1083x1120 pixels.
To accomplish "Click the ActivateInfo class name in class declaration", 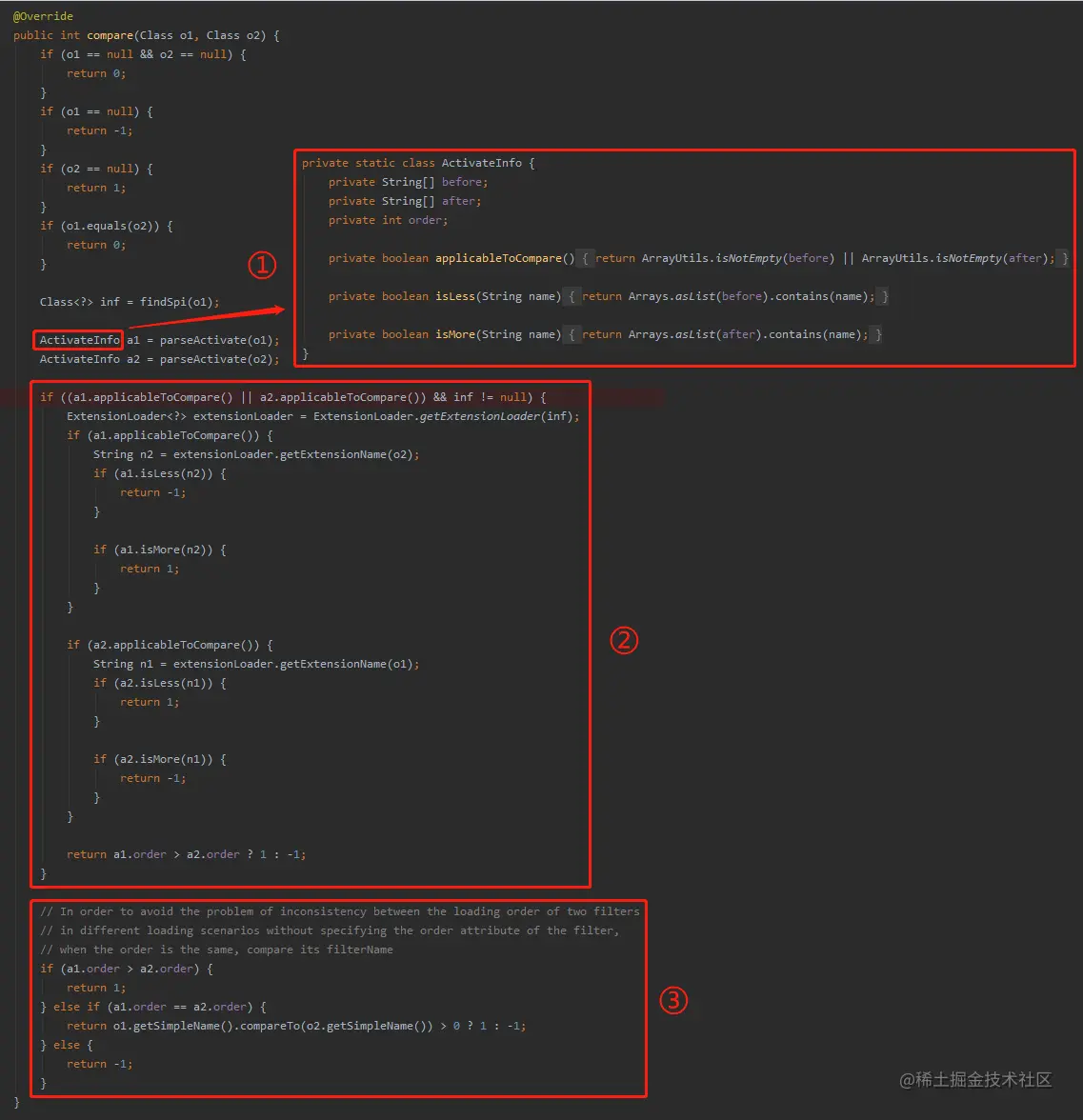I will point(482,163).
